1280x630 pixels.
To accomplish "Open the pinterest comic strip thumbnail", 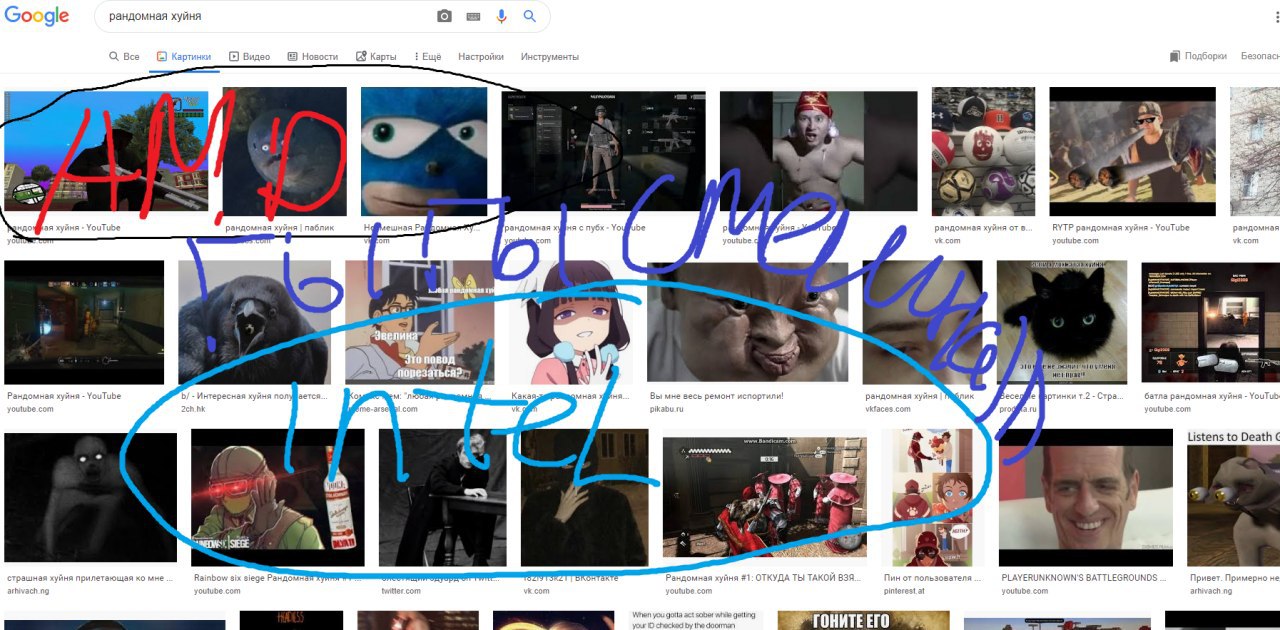I will 933,498.
